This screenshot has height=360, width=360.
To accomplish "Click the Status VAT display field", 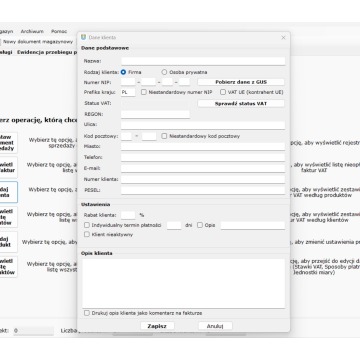I will [x=155, y=103].
